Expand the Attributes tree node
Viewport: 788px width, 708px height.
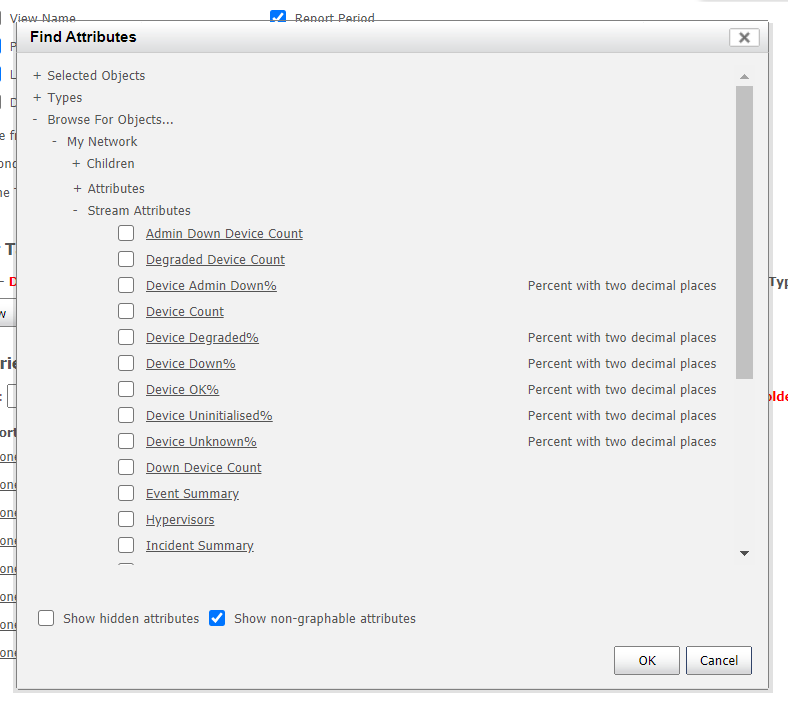pyautogui.click(x=77, y=189)
